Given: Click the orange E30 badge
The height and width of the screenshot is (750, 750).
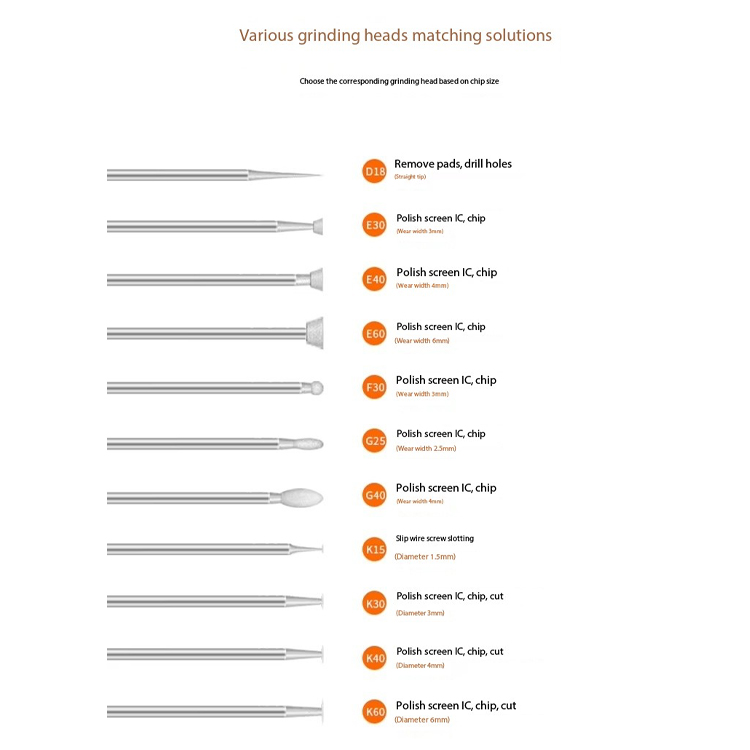Looking at the screenshot, I should point(375,225).
